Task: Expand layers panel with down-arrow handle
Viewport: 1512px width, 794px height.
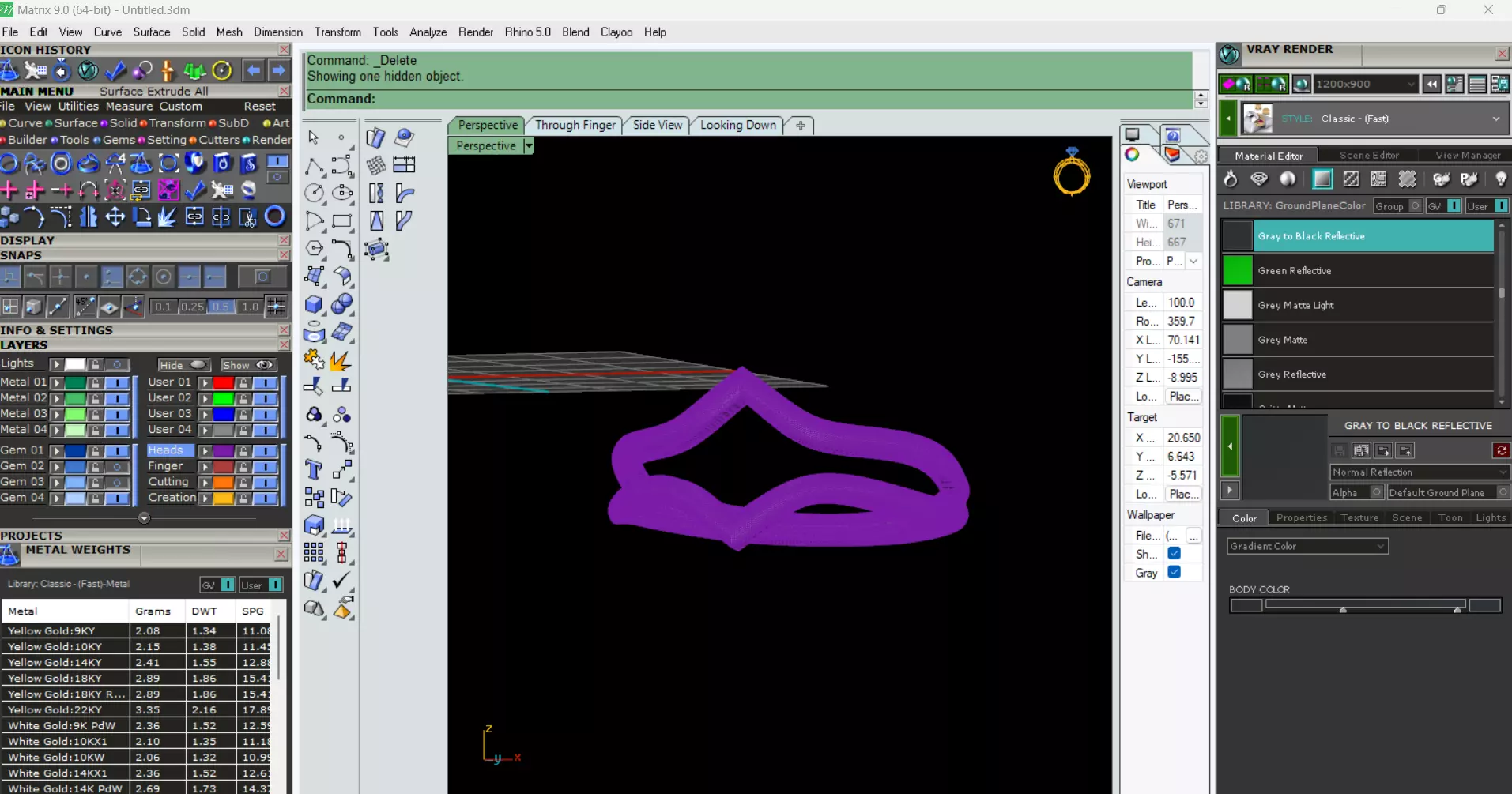Action: [144, 518]
